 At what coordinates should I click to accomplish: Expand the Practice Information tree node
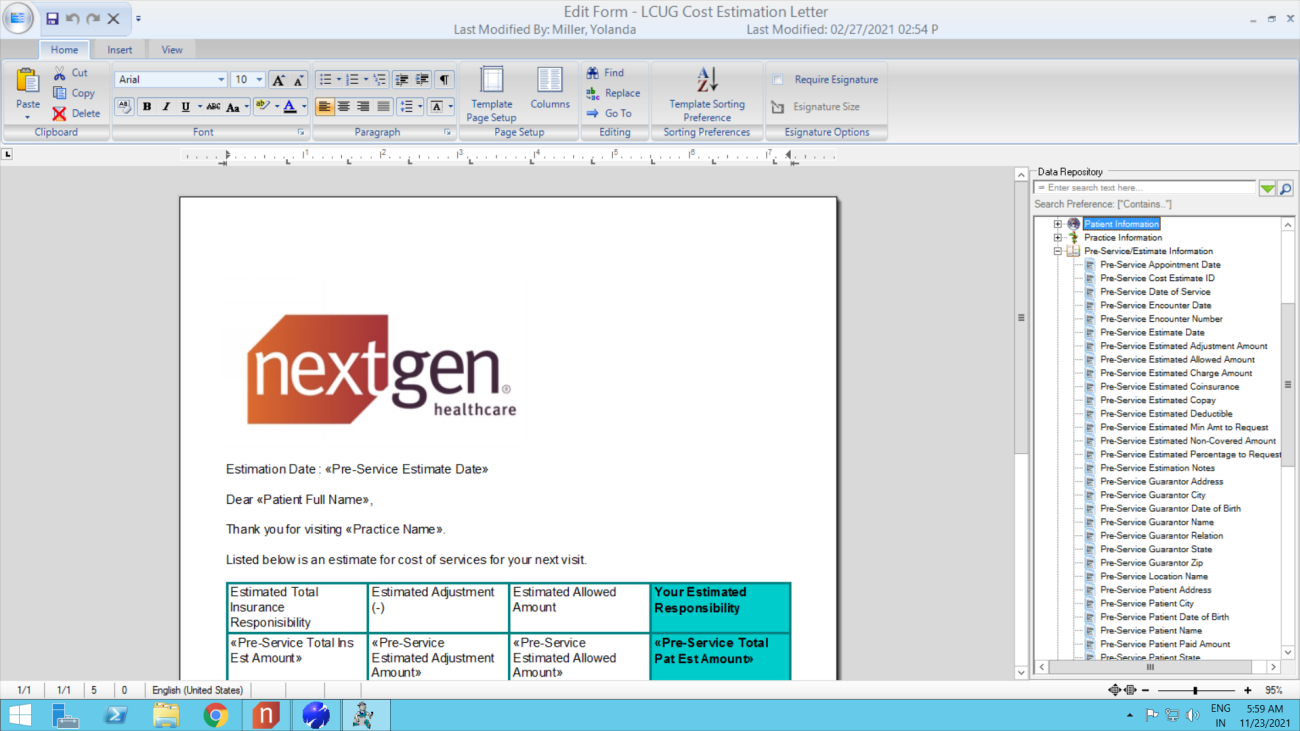tap(1058, 238)
